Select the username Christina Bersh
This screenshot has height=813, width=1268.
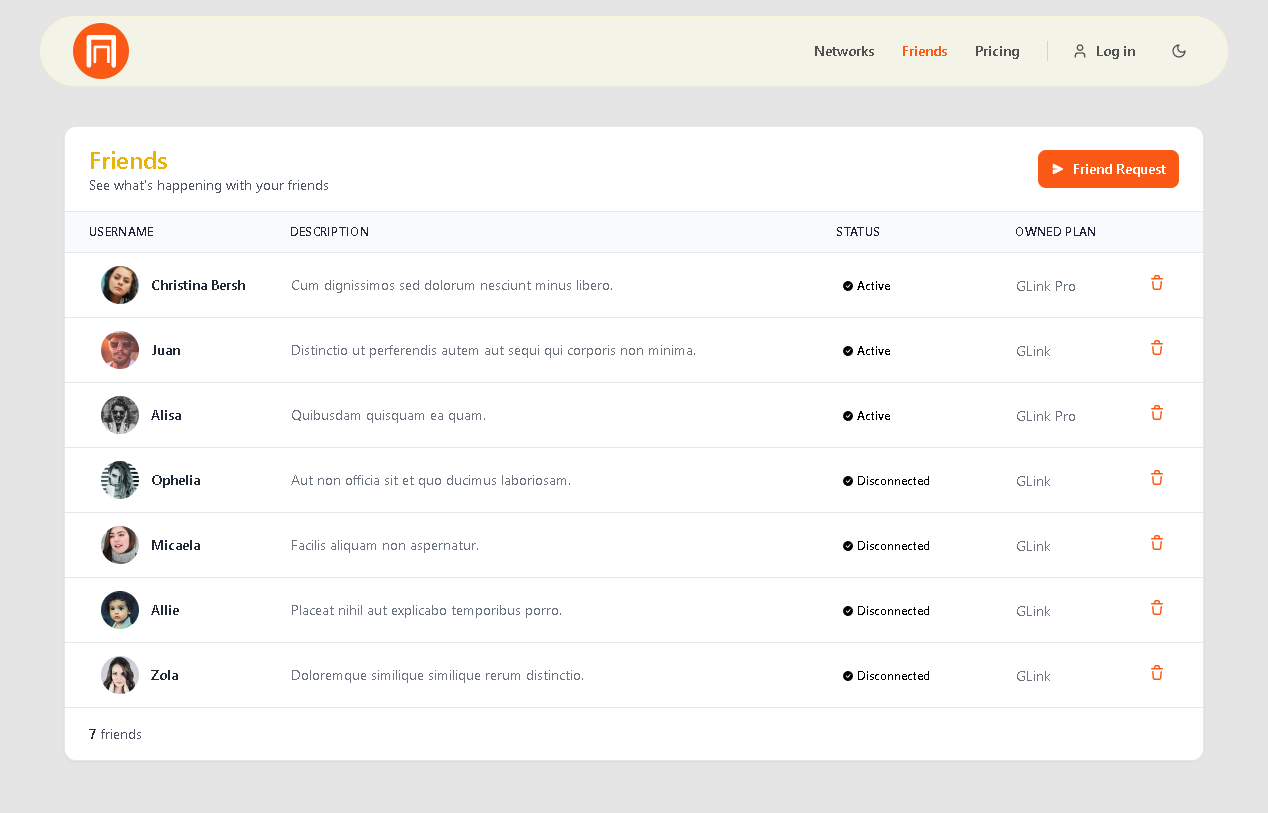[x=198, y=285]
